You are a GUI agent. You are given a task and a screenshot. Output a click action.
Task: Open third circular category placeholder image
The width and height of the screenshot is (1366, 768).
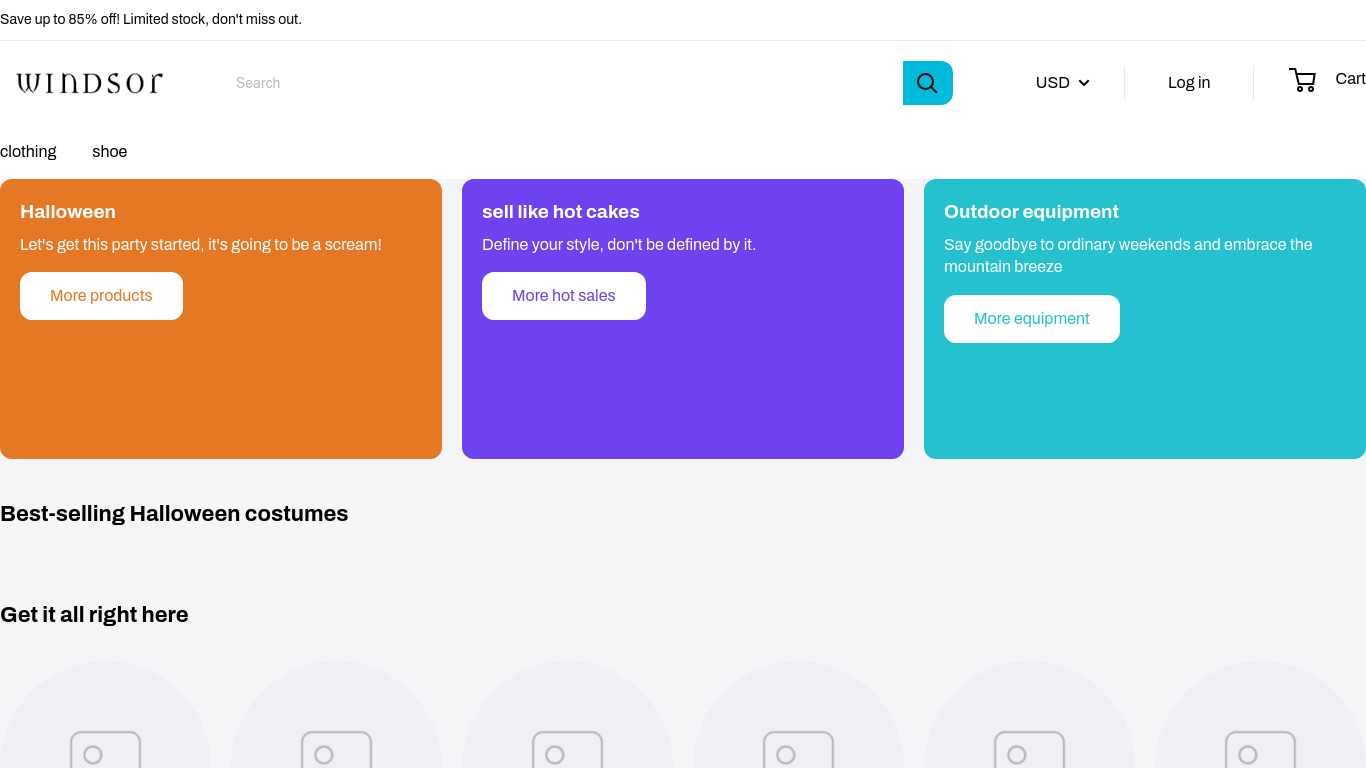coord(567,715)
